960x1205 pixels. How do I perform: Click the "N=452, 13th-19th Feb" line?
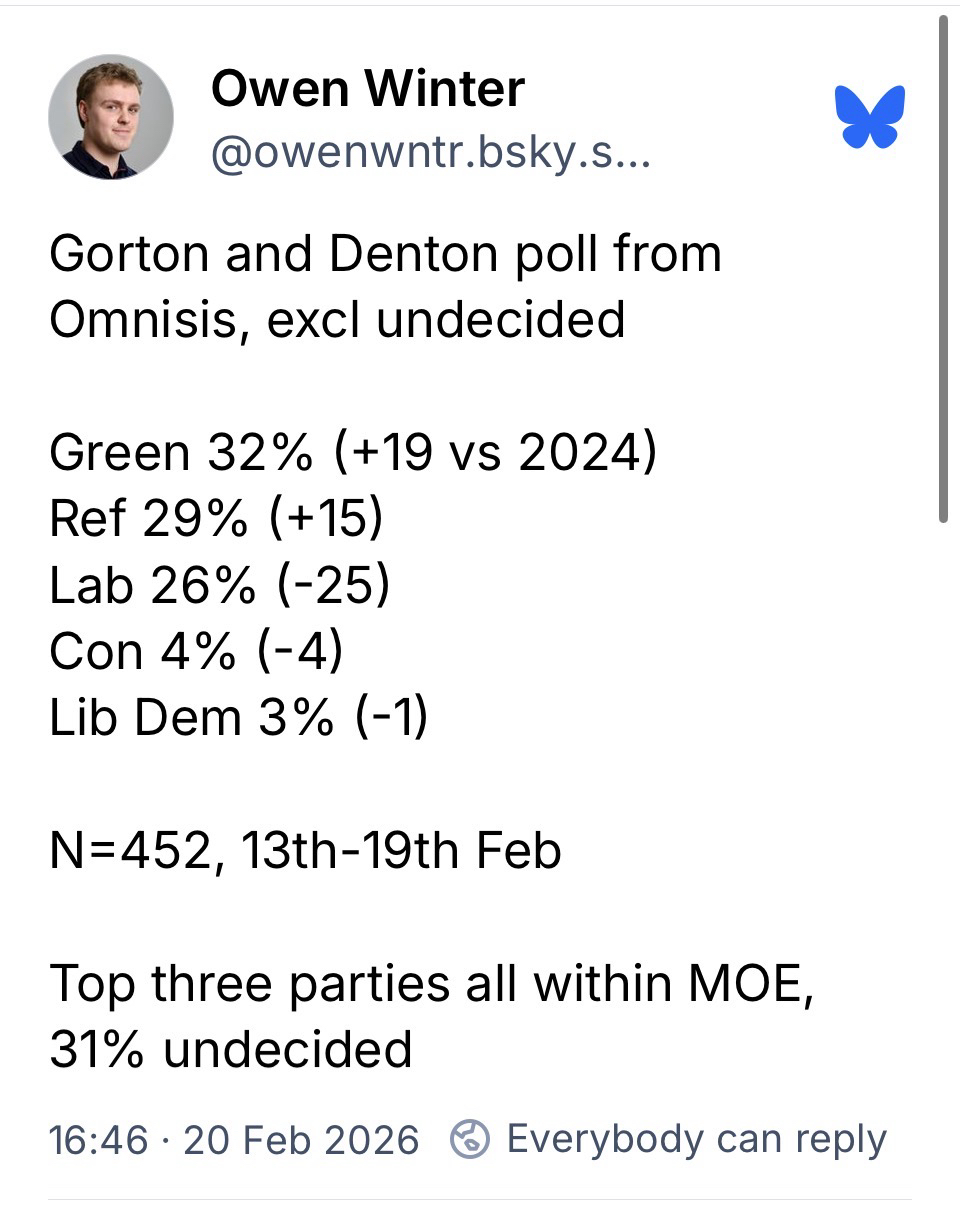305,850
